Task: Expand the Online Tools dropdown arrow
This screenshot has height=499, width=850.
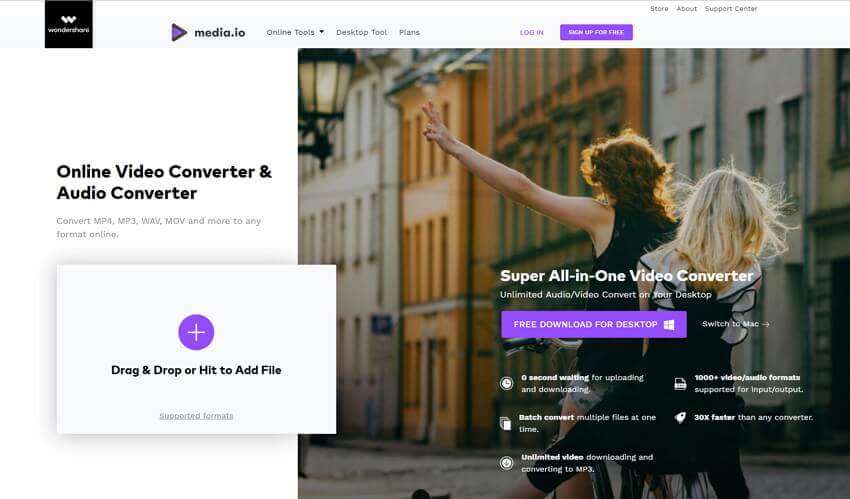Action: [321, 32]
